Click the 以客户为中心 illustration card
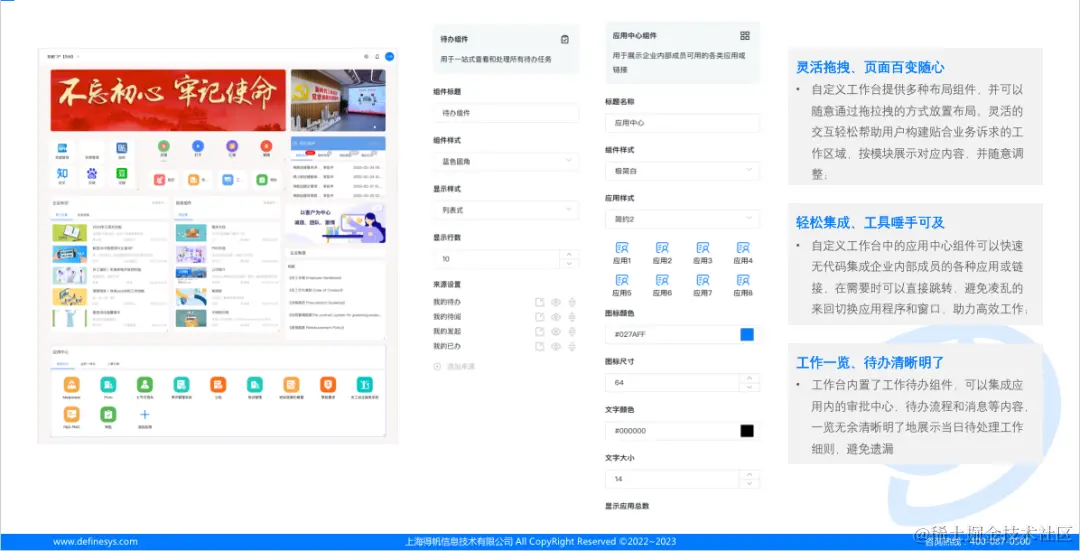This screenshot has width=1080, height=551. point(338,224)
